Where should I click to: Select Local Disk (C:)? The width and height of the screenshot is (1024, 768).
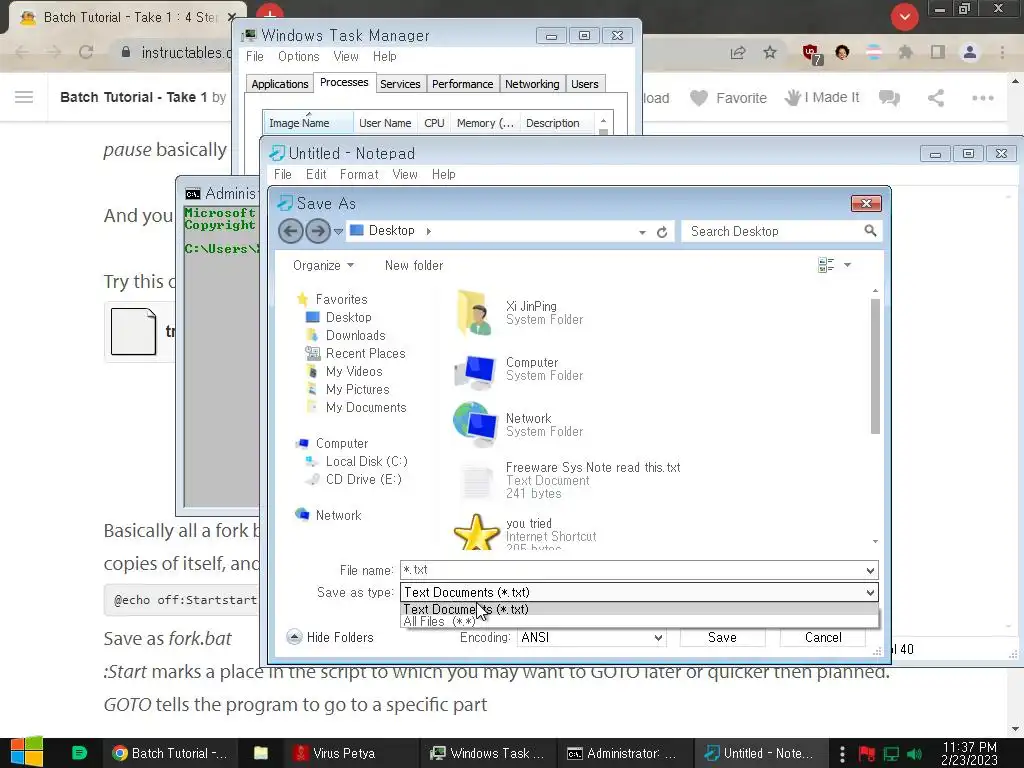[x=366, y=461]
